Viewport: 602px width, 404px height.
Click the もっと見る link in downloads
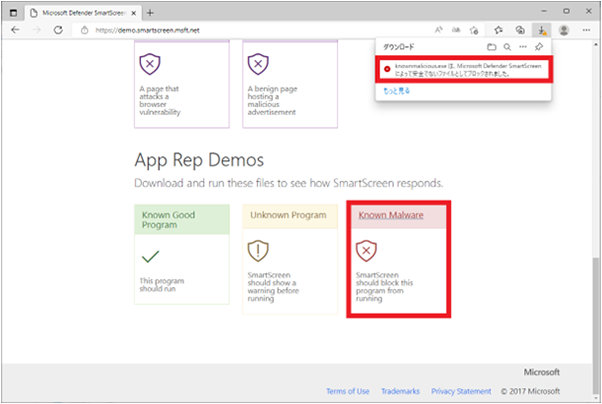tap(397, 91)
